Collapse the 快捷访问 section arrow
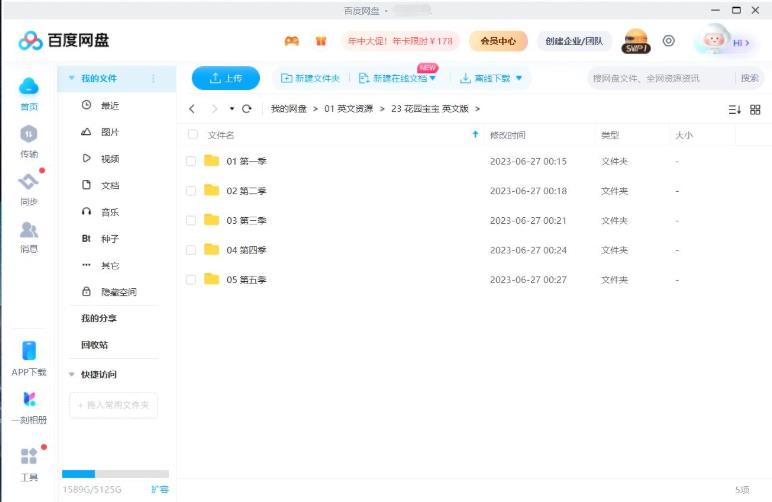 click(72, 375)
